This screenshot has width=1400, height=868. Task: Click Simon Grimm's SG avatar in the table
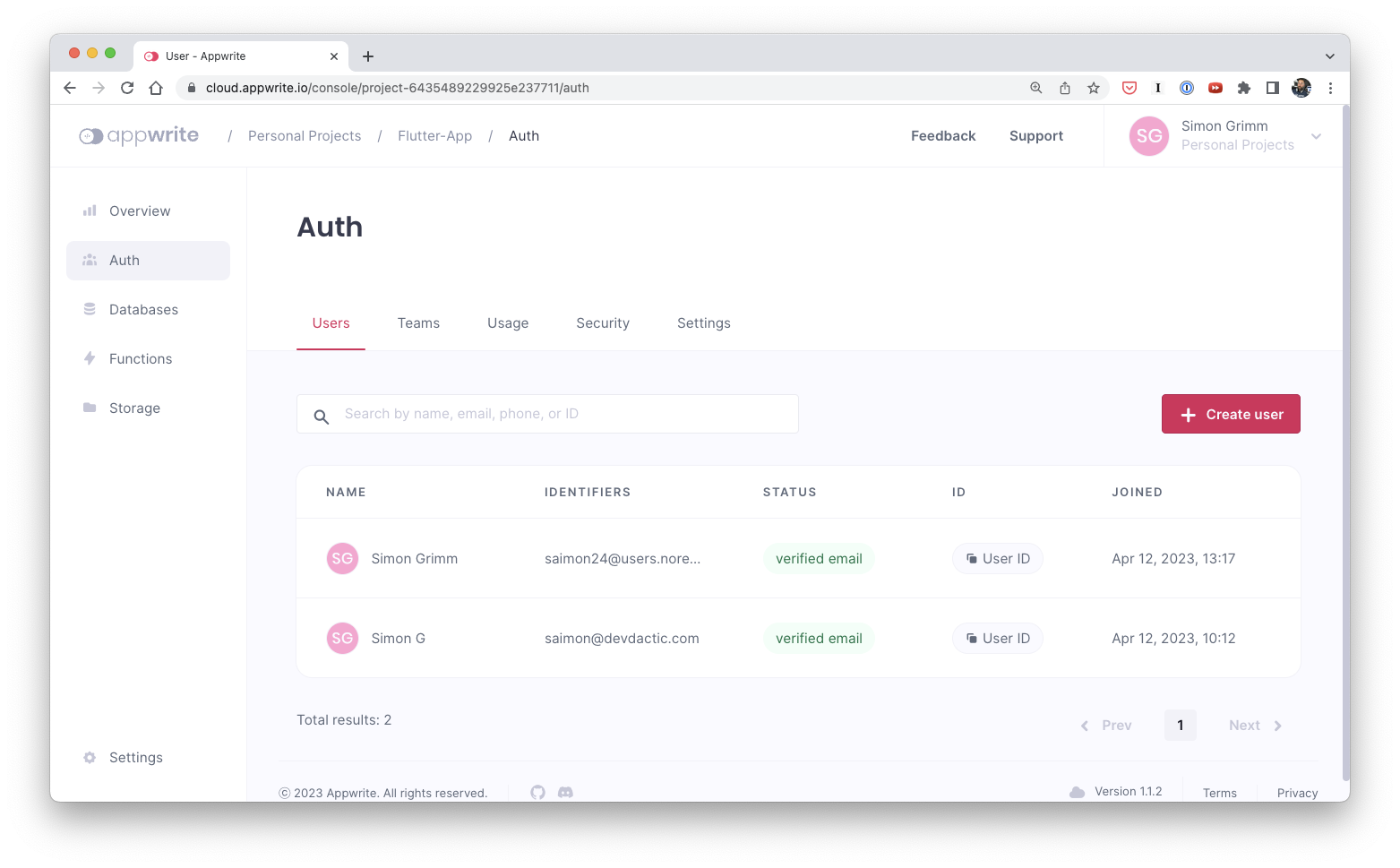[x=342, y=559]
